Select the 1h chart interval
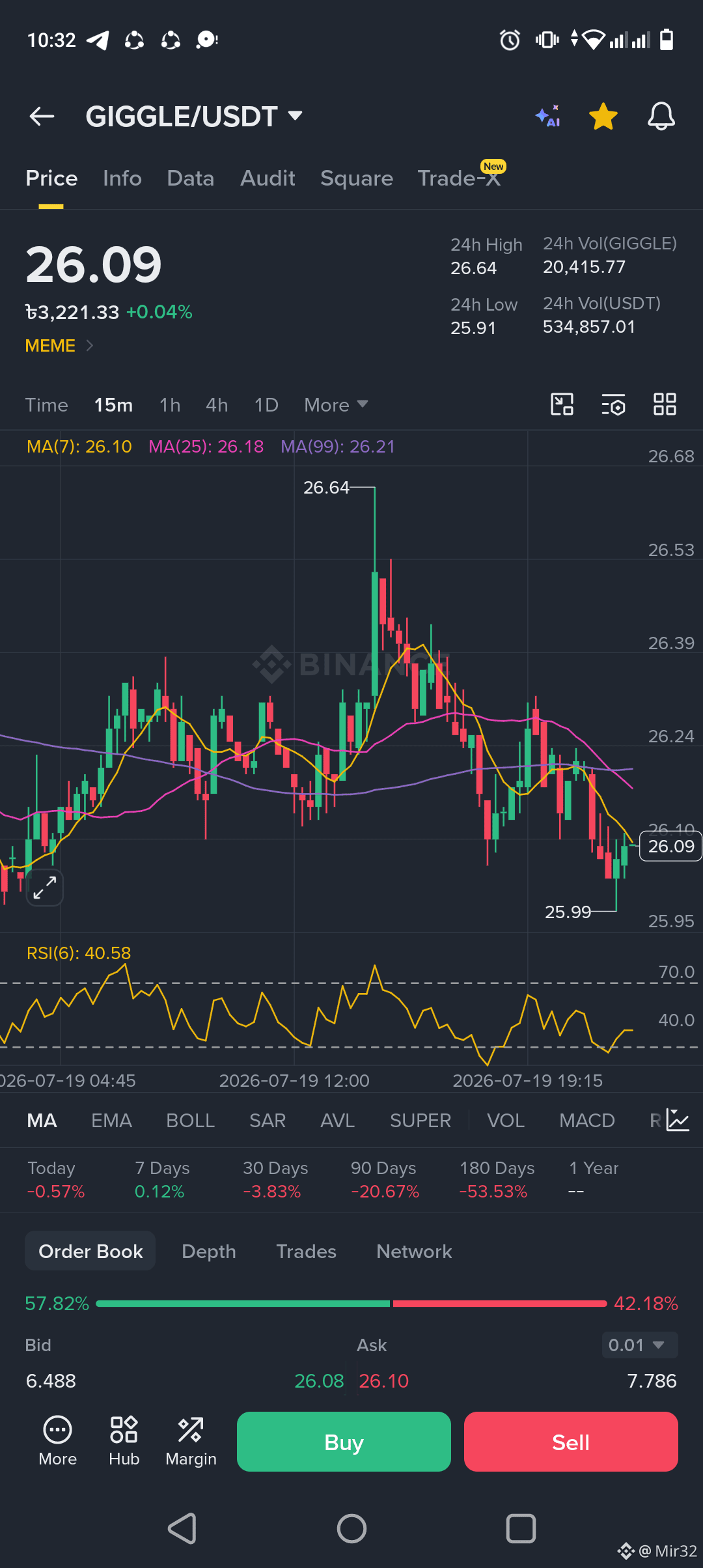The width and height of the screenshot is (703, 1568). (x=170, y=405)
